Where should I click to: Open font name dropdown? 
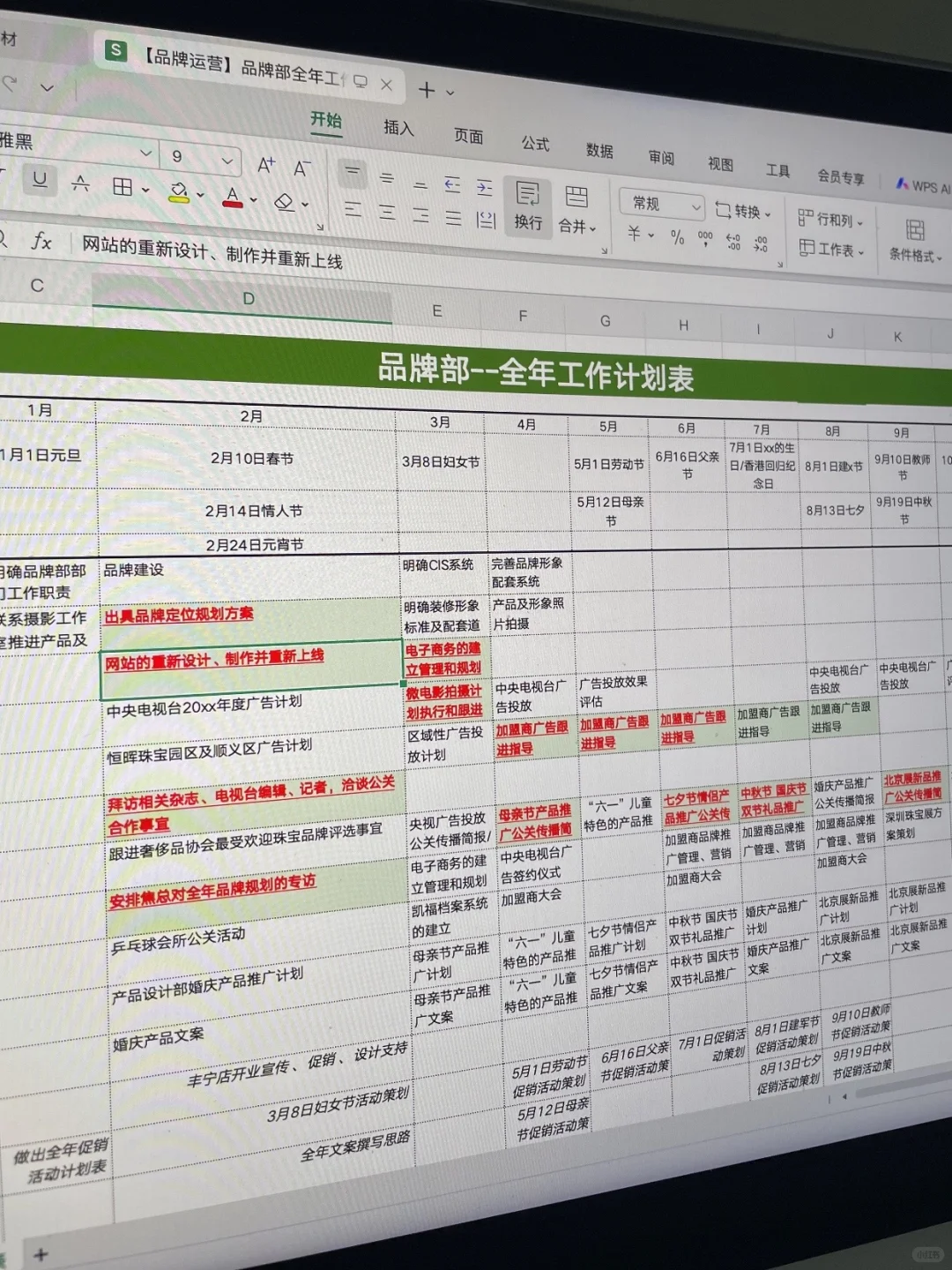pos(146,153)
